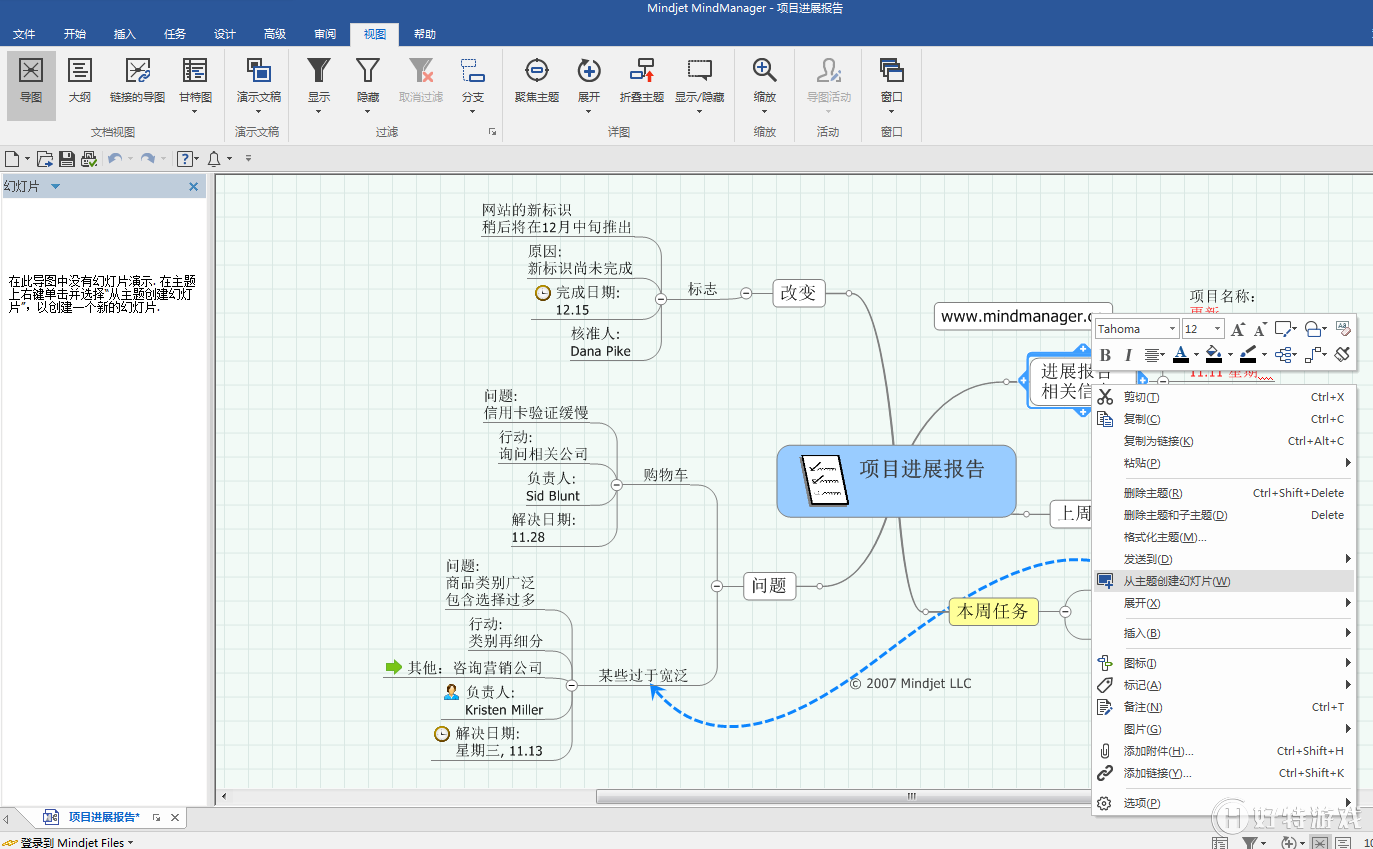Click the line color pen swatch
1373x849 pixels.
[x=1247, y=354]
